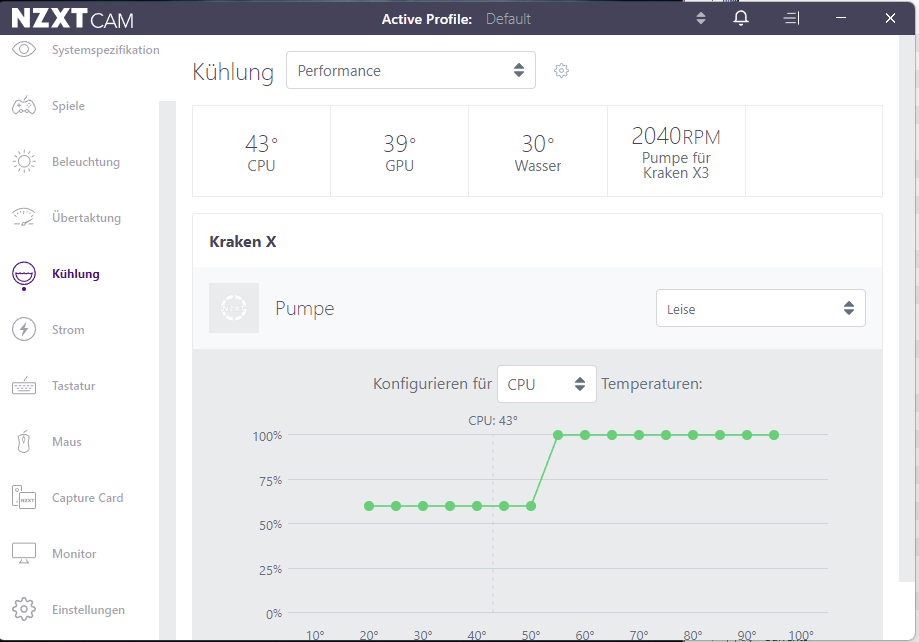Click the Capture Card icon
Image resolution: width=919 pixels, height=642 pixels.
[x=24, y=497]
